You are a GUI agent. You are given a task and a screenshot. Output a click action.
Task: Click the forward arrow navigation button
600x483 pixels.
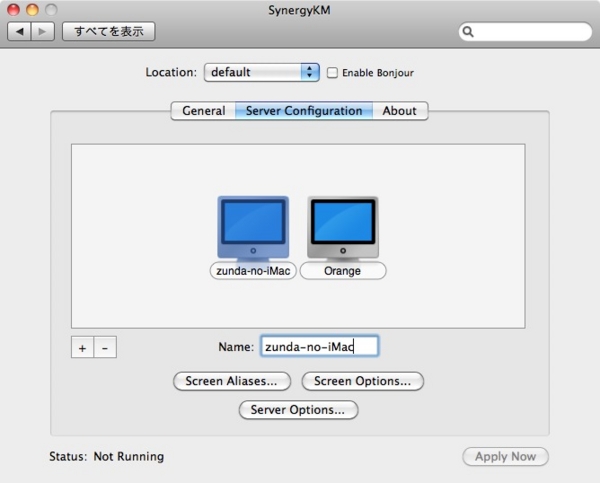[x=43, y=31]
